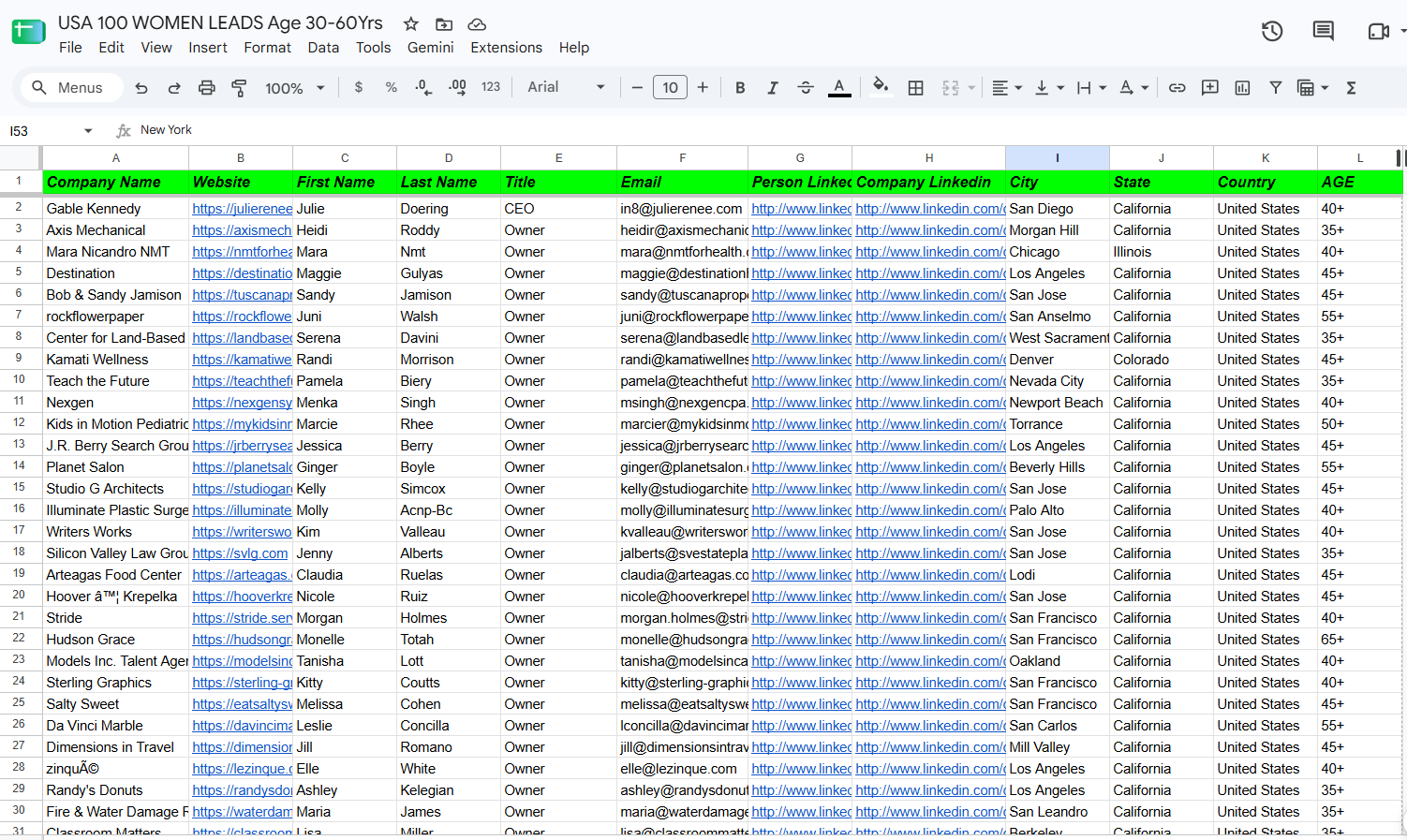Toggle strikethrough formatting

click(x=806, y=88)
